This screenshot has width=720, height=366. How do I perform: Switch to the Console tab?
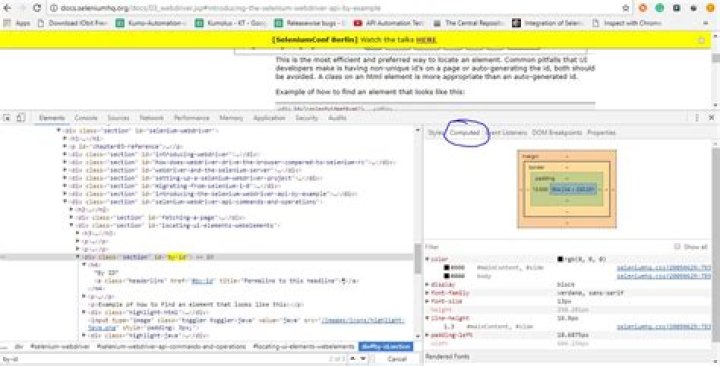coord(86,118)
